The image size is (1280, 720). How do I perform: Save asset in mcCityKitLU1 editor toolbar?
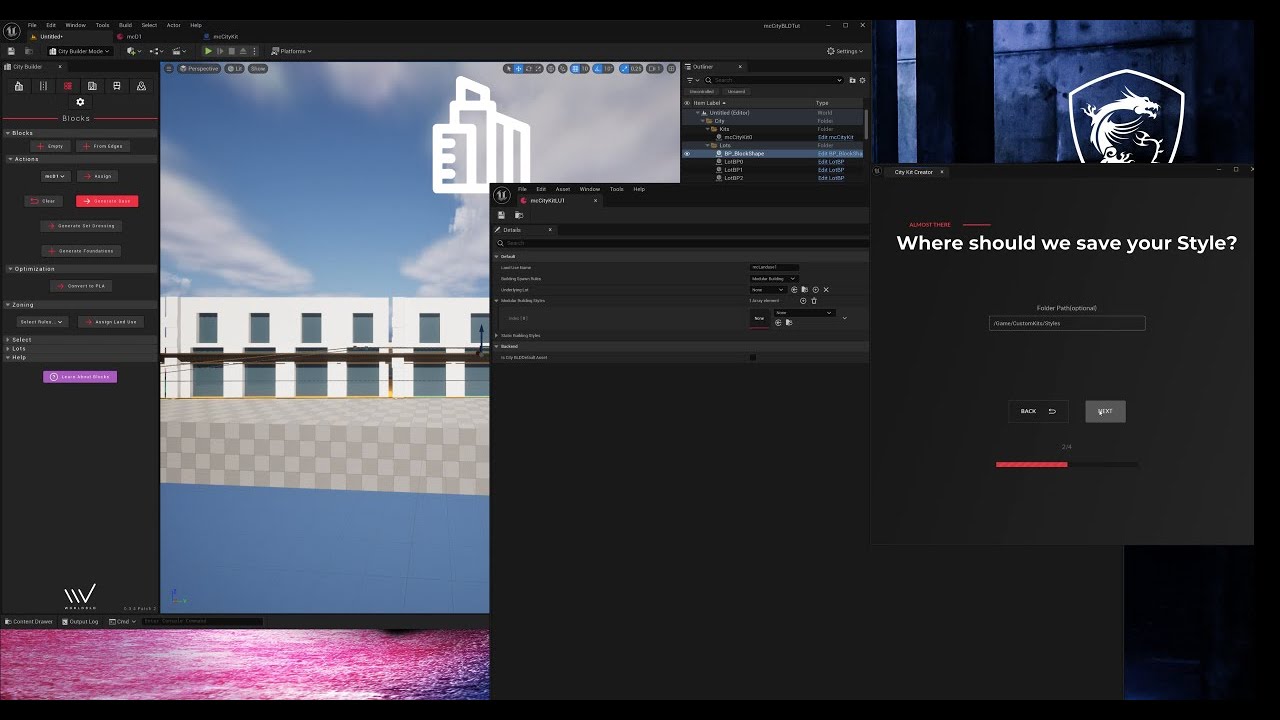click(x=501, y=215)
